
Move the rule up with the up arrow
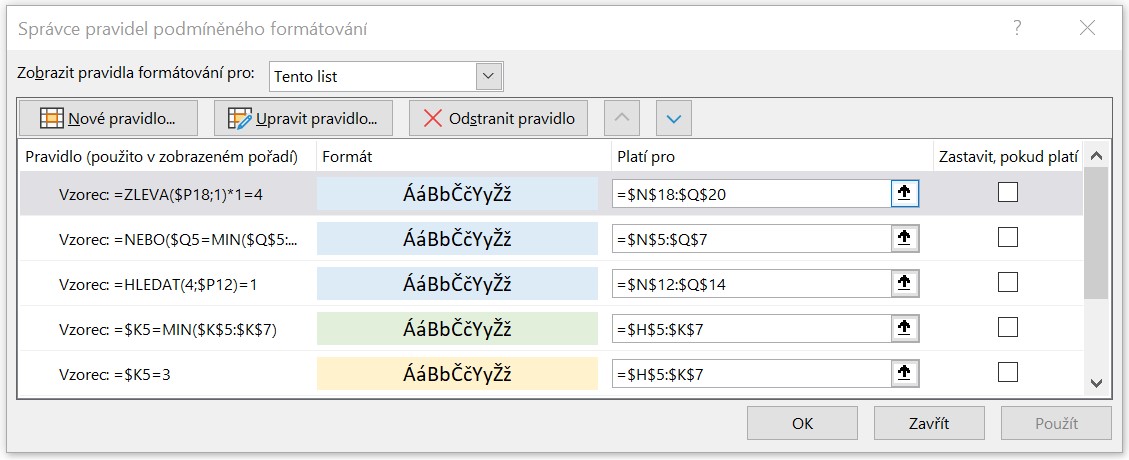622,118
